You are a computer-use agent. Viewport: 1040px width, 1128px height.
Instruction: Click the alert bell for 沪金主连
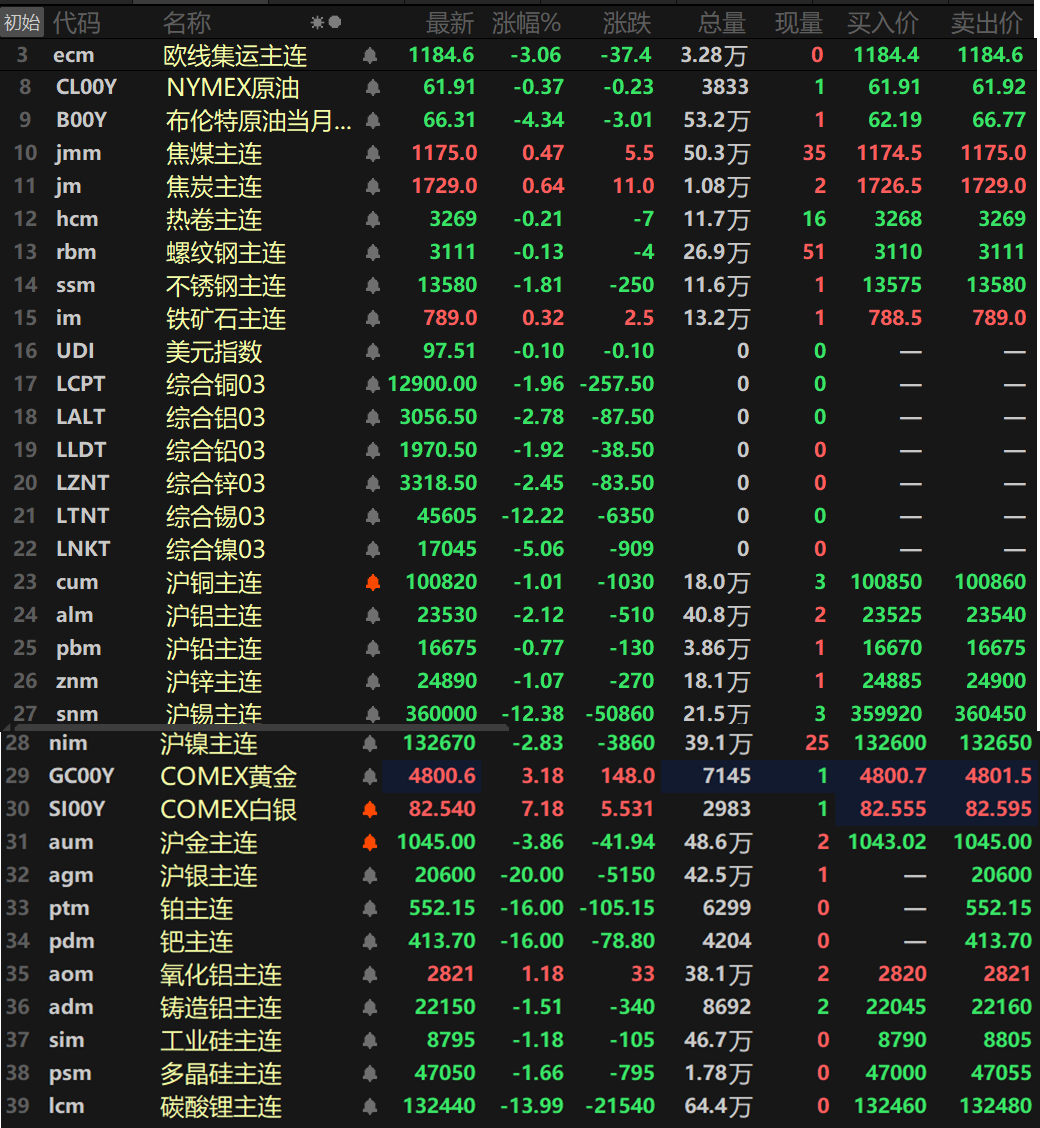(370, 842)
